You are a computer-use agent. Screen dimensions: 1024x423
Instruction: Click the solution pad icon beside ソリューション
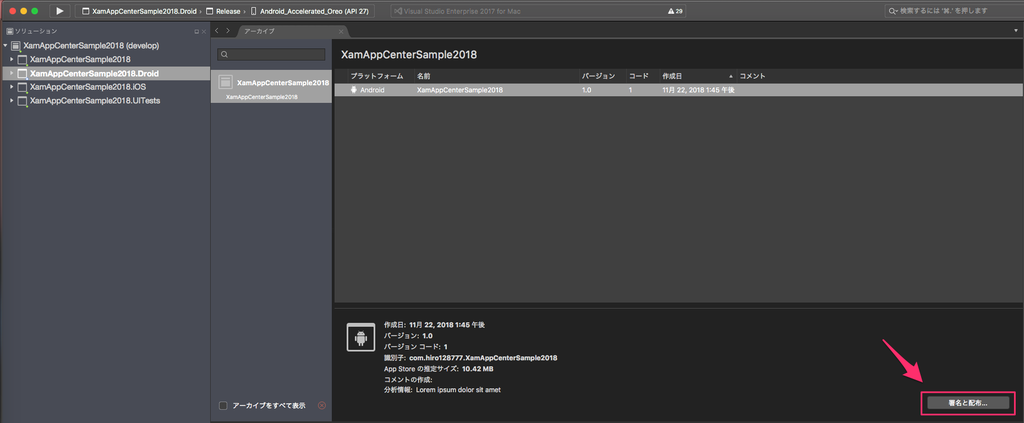[10, 31]
